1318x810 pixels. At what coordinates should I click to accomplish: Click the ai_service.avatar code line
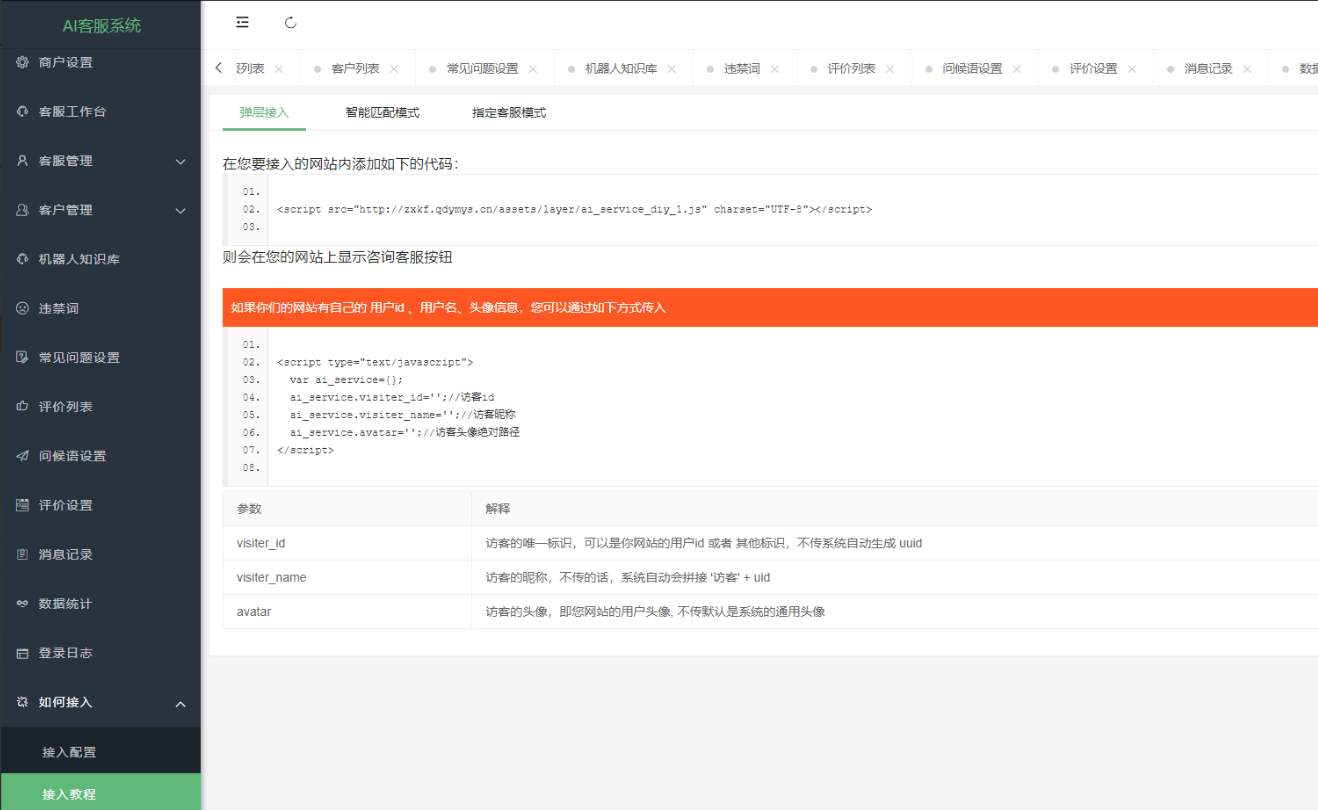click(405, 433)
